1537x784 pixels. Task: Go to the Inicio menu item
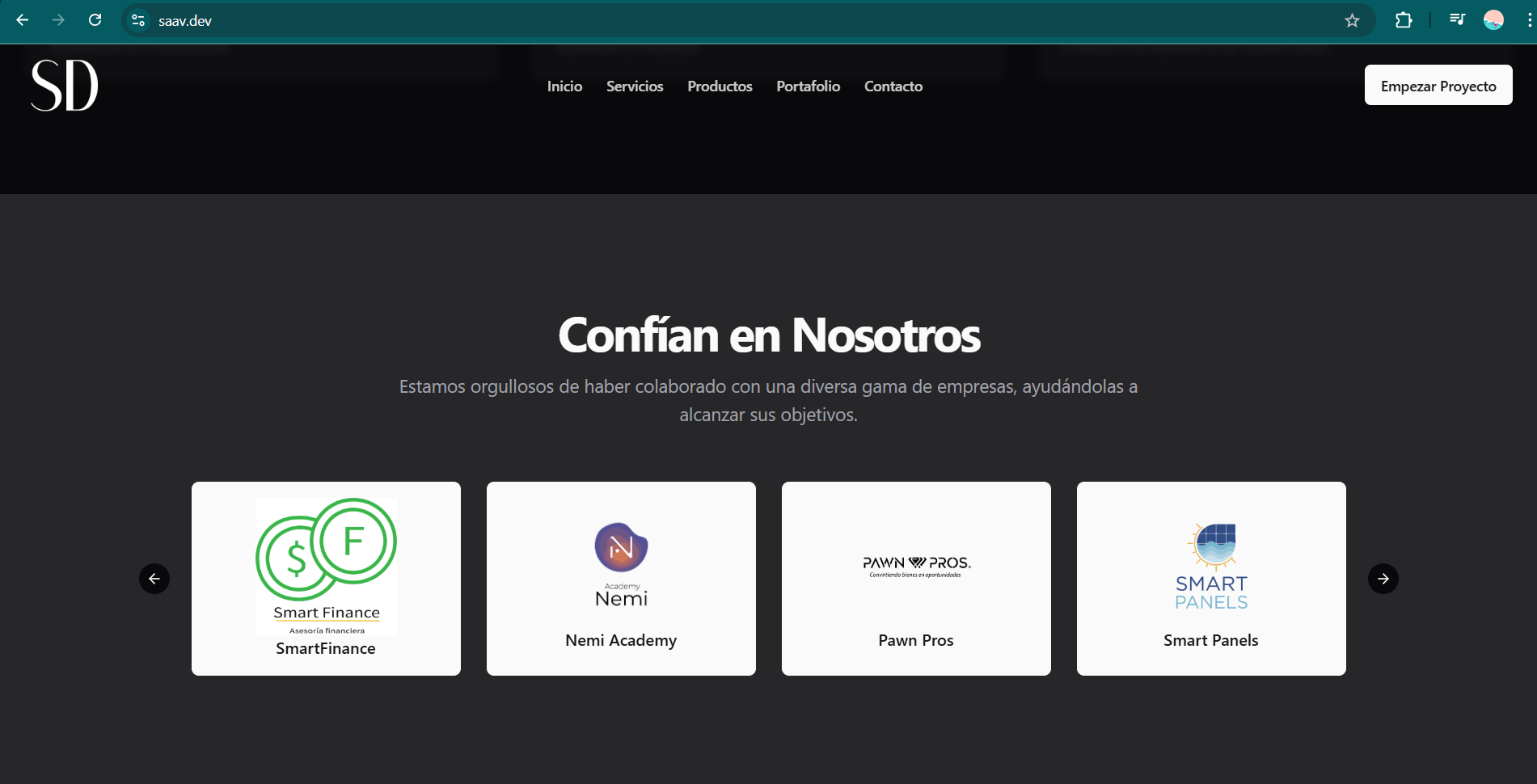point(564,86)
